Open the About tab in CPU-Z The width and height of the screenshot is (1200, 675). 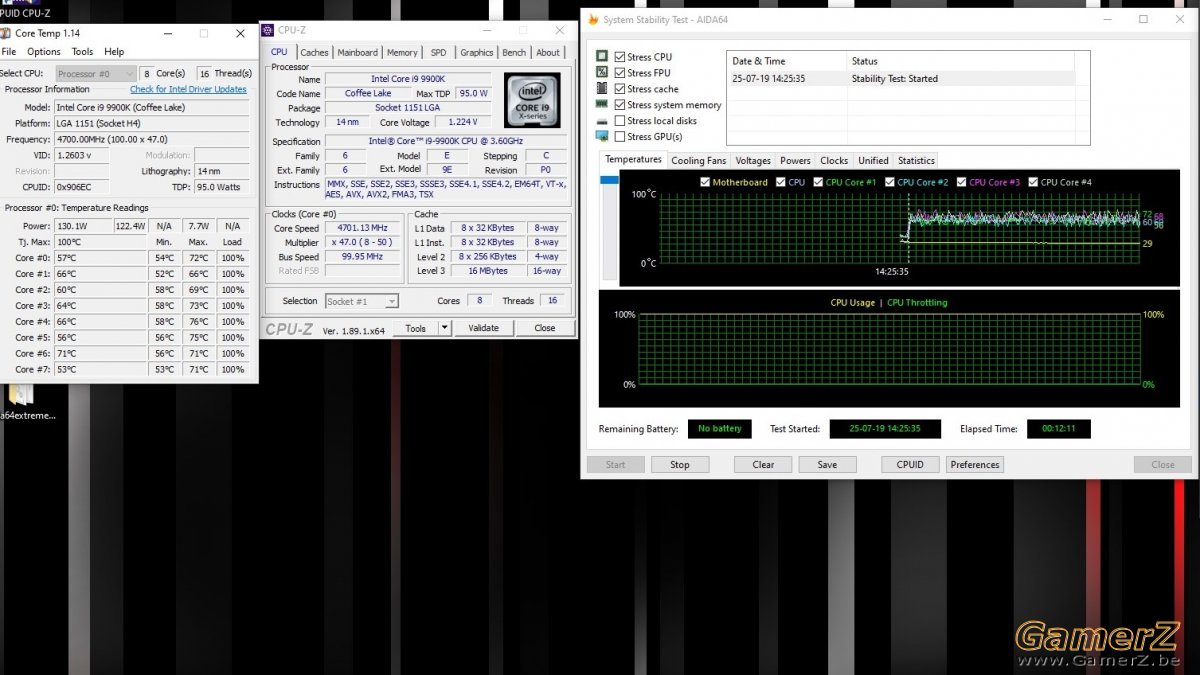pyautogui.click(x=548, y=53)
